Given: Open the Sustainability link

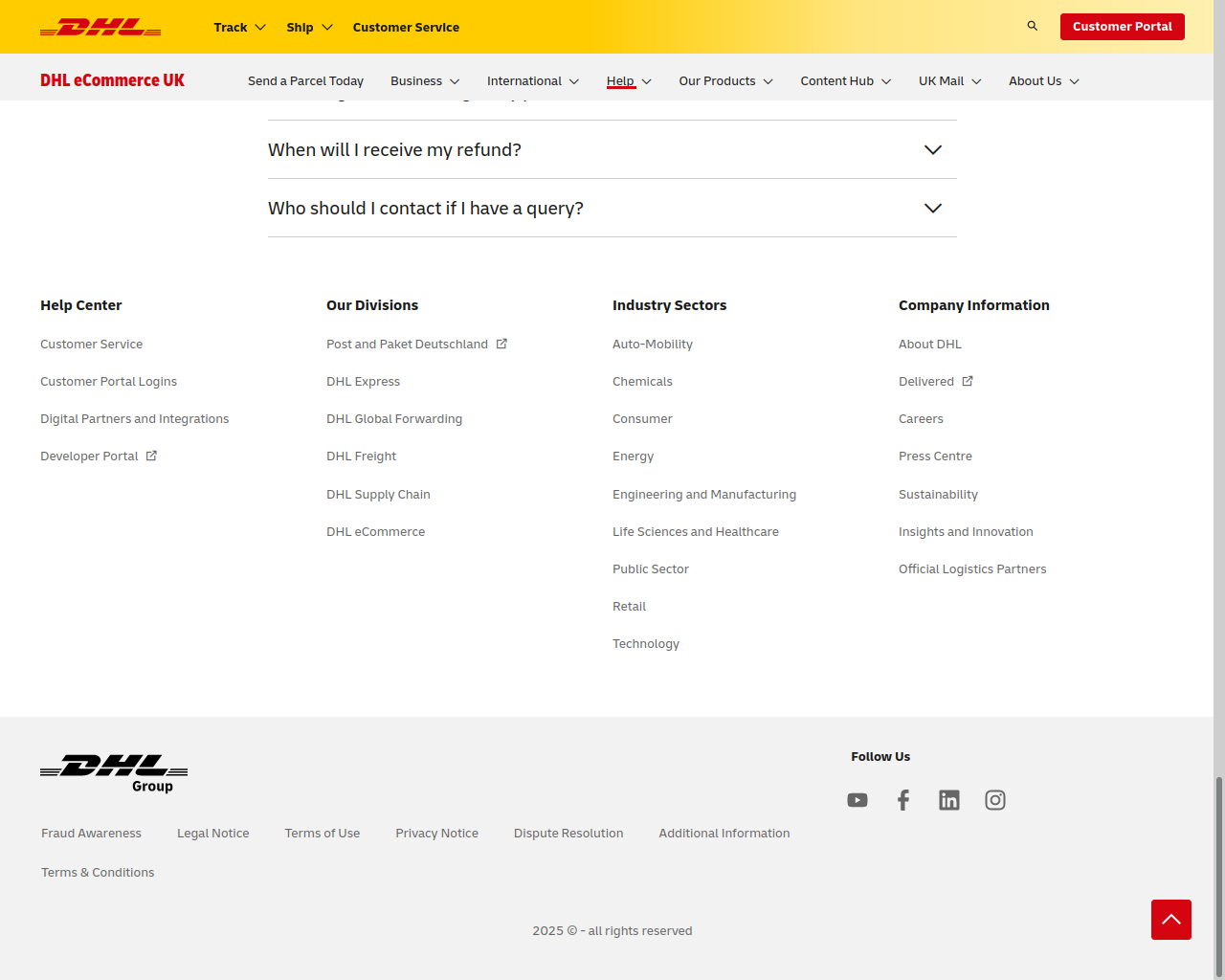Looking at the screenshot, I should [x=939, y=494].
